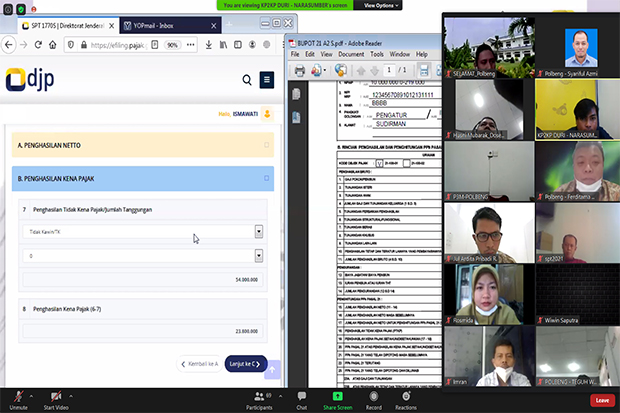The width and height of the screenshot is (620, 413).
Task: Expand the arrow next to Participants
Action: click(x=280, y=396)
